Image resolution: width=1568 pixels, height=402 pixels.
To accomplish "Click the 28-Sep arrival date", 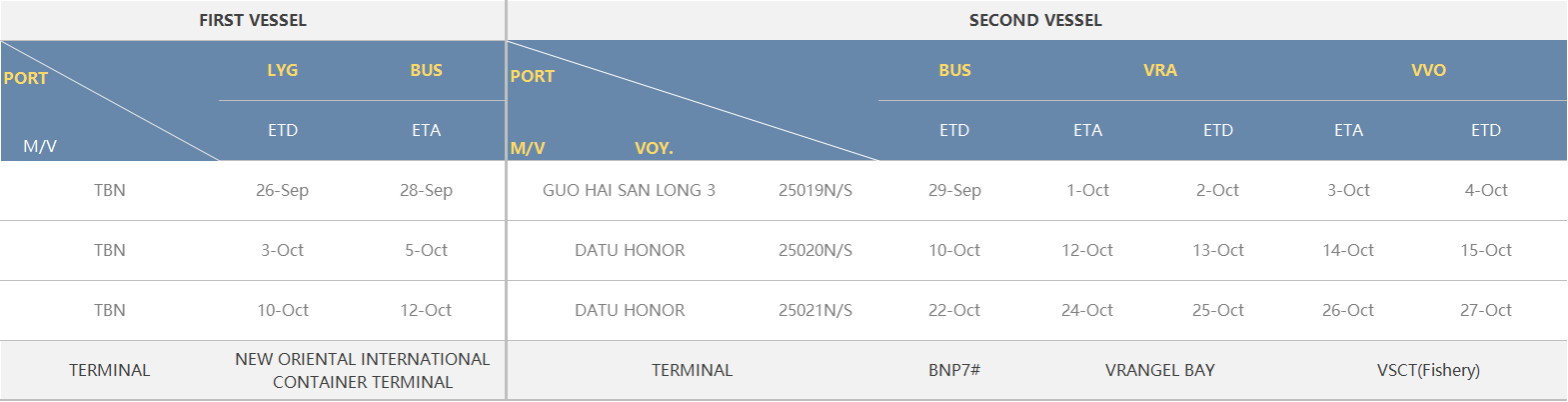I will [426, 190].
